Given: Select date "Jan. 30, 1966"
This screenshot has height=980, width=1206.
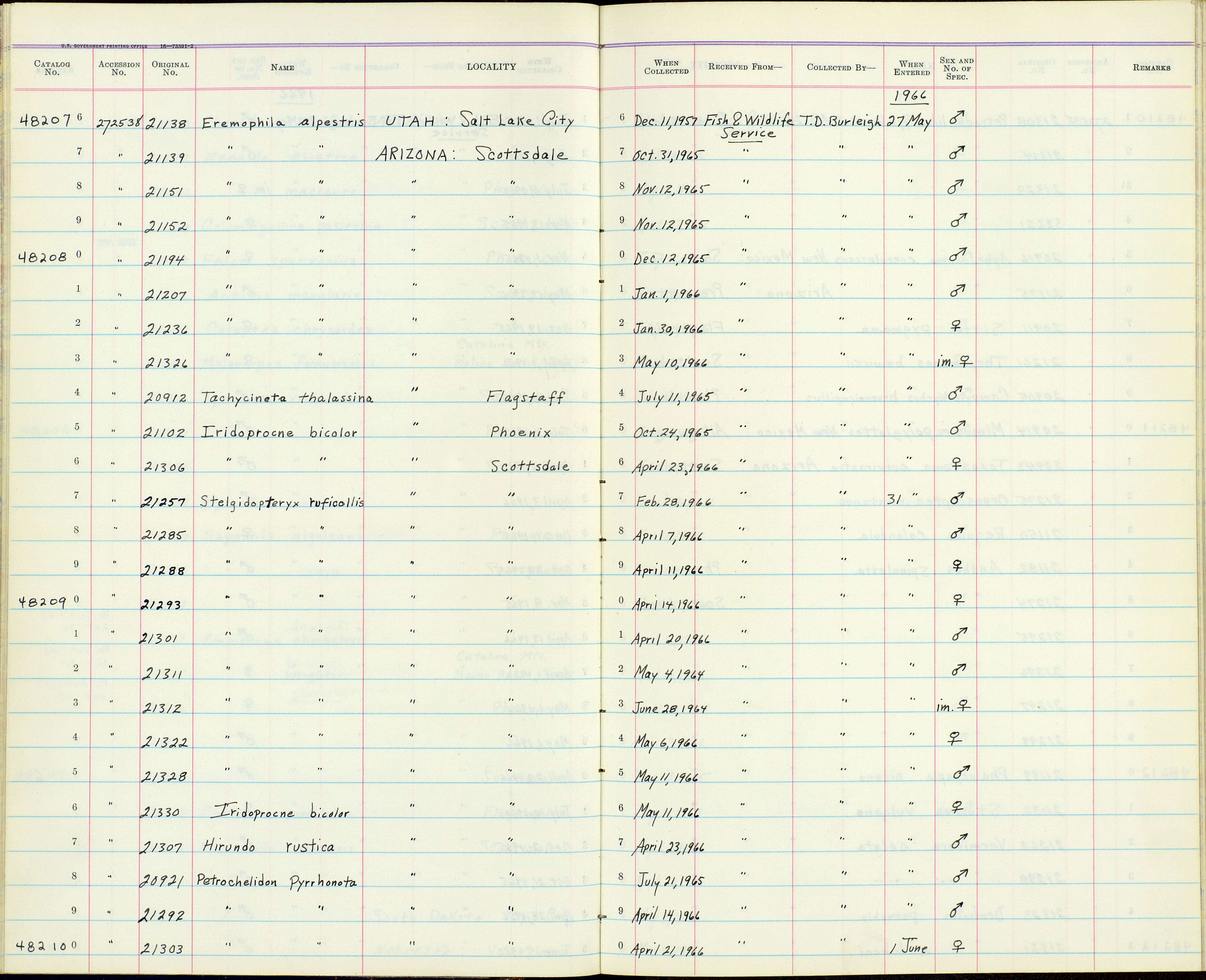Looking at the screenshot, I should pyautogui.click(x=669, y=328).
